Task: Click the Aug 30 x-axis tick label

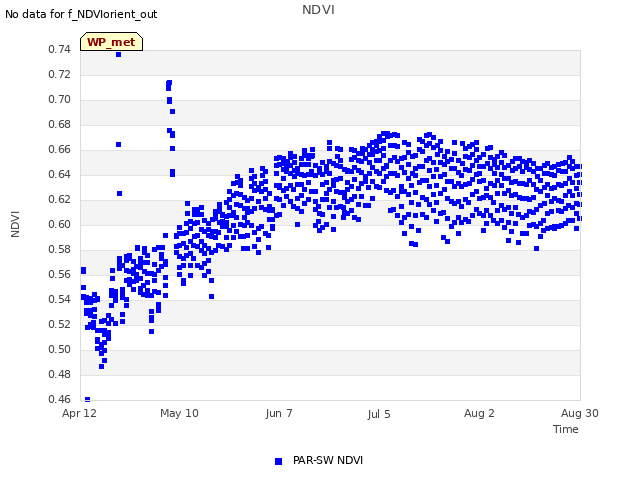Action: (580, 413)
